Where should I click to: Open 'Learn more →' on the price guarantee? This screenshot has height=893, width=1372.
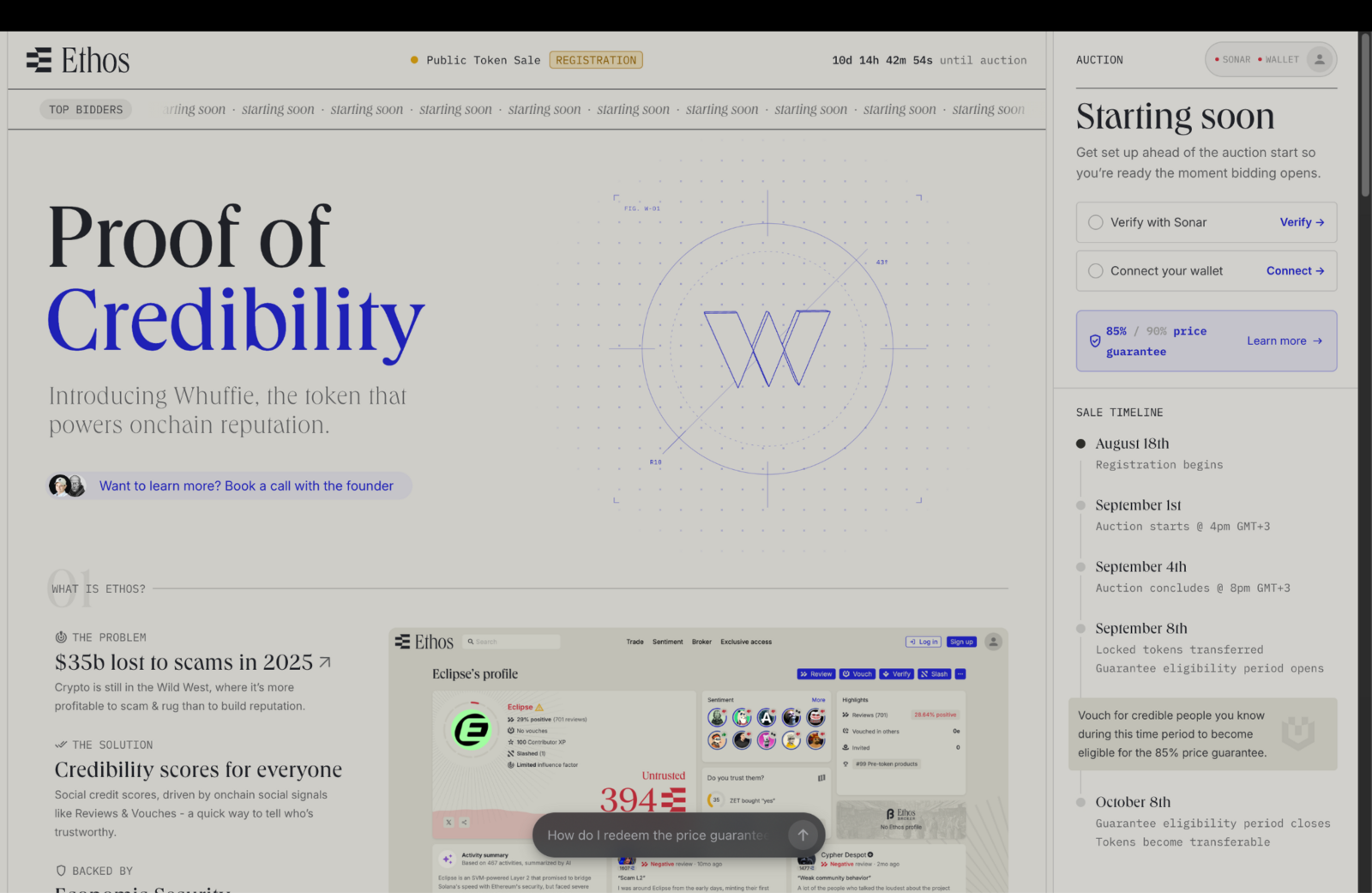[1285, 341]
